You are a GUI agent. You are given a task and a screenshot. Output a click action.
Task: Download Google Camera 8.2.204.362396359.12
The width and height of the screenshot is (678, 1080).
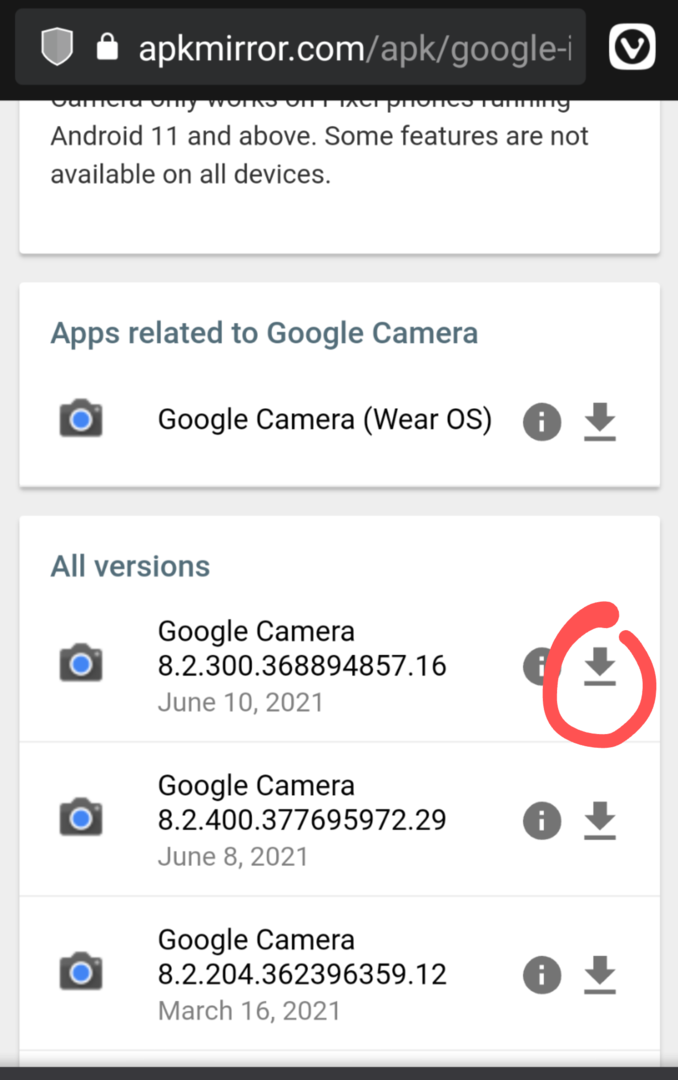click(599, 975)
